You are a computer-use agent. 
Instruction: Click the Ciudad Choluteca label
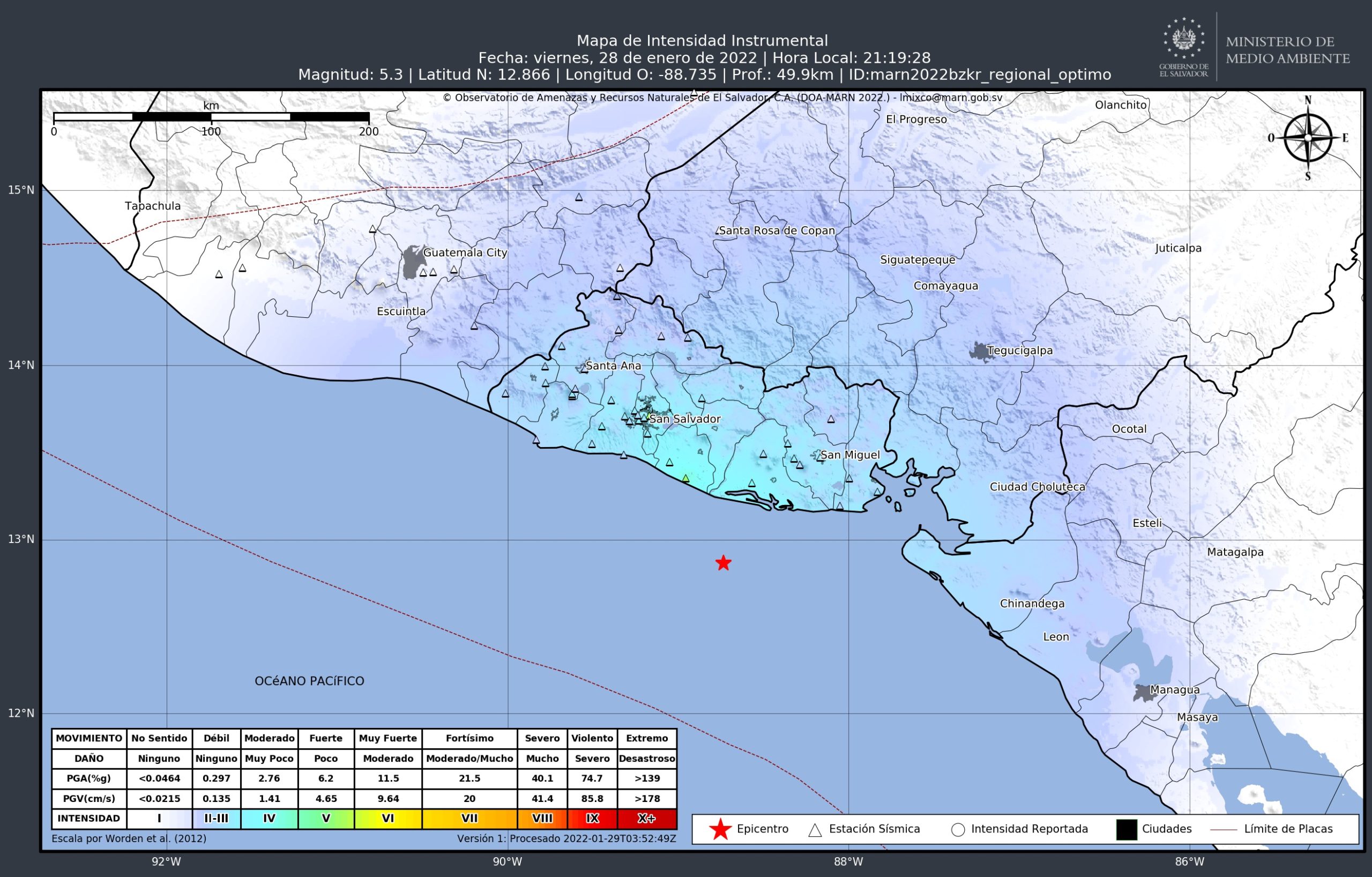[x=1038, y=487]
